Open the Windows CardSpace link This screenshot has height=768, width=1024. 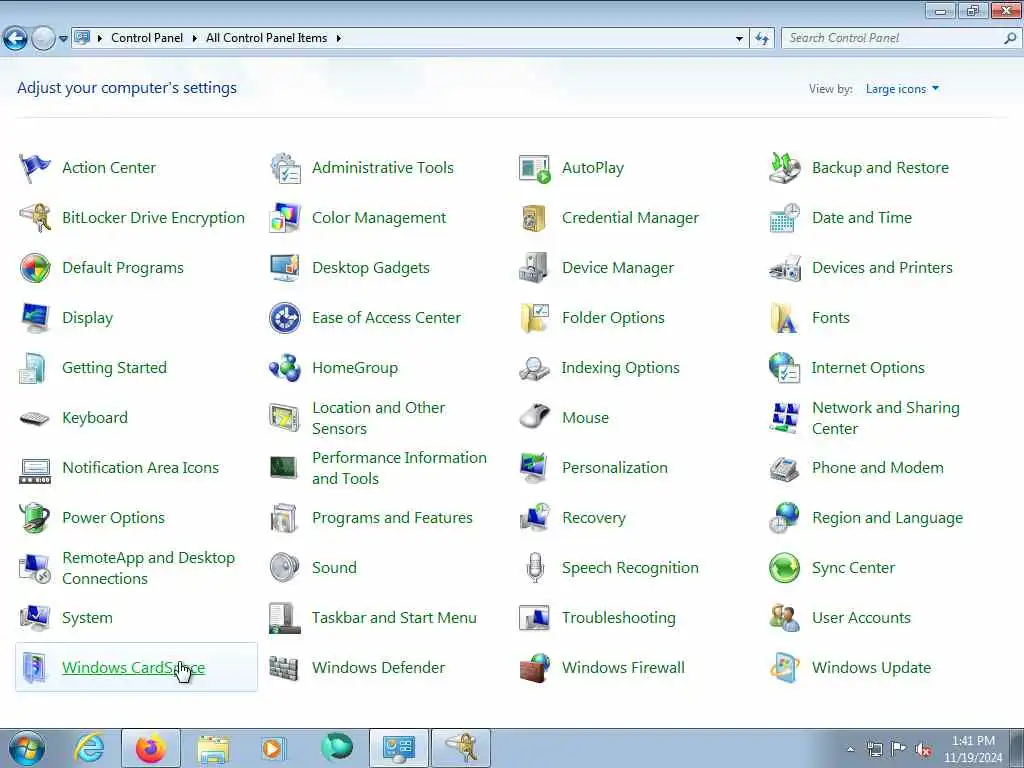(133, 668)
